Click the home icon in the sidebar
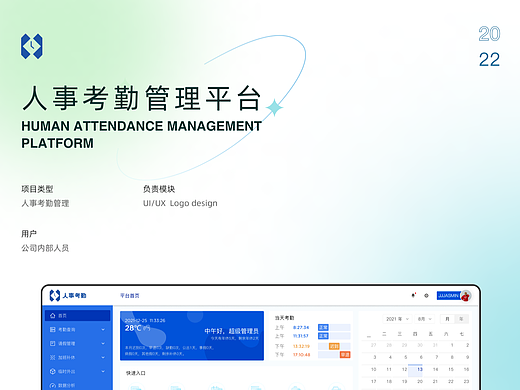 click(52, 315)
